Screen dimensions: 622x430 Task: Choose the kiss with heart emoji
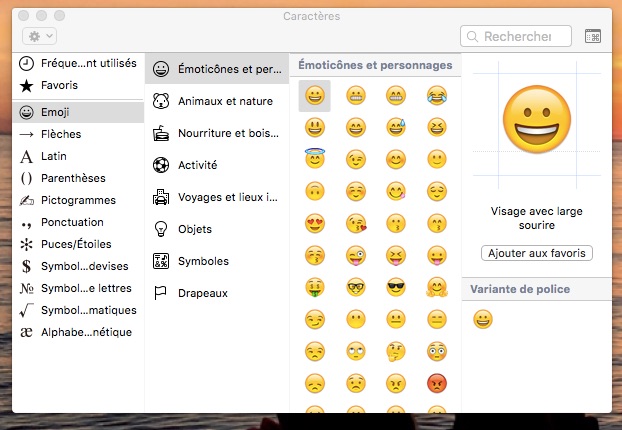(356, 223)
